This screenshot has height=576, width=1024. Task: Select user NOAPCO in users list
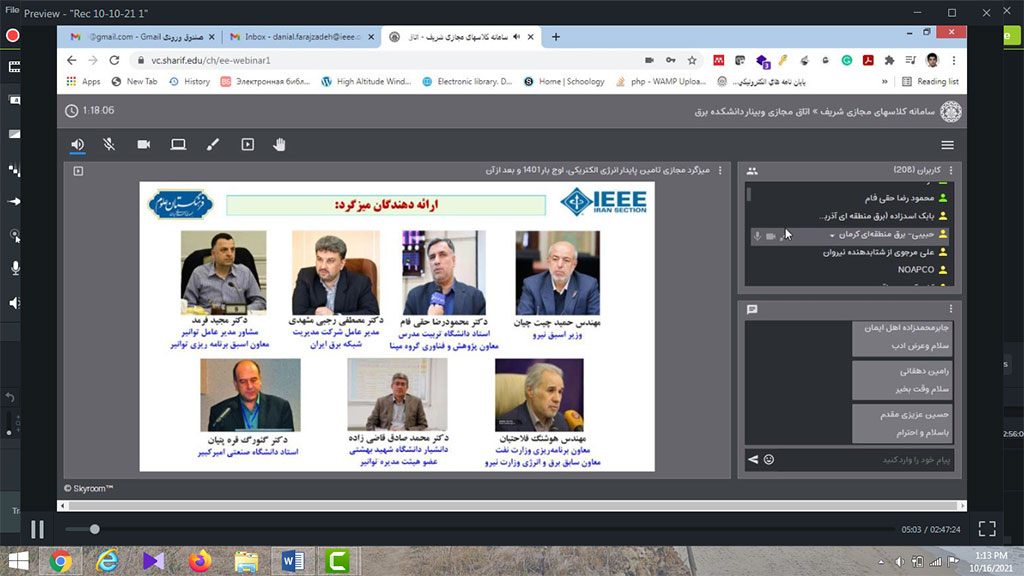click(x=915, y=270)
